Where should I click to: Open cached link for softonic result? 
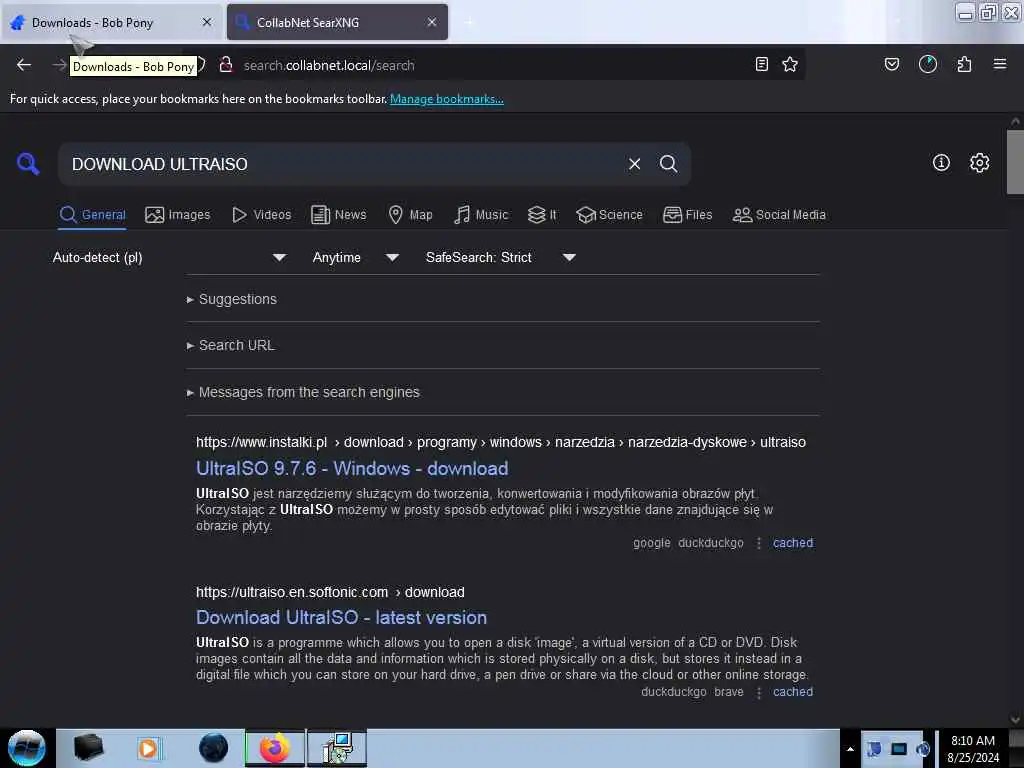793,692
